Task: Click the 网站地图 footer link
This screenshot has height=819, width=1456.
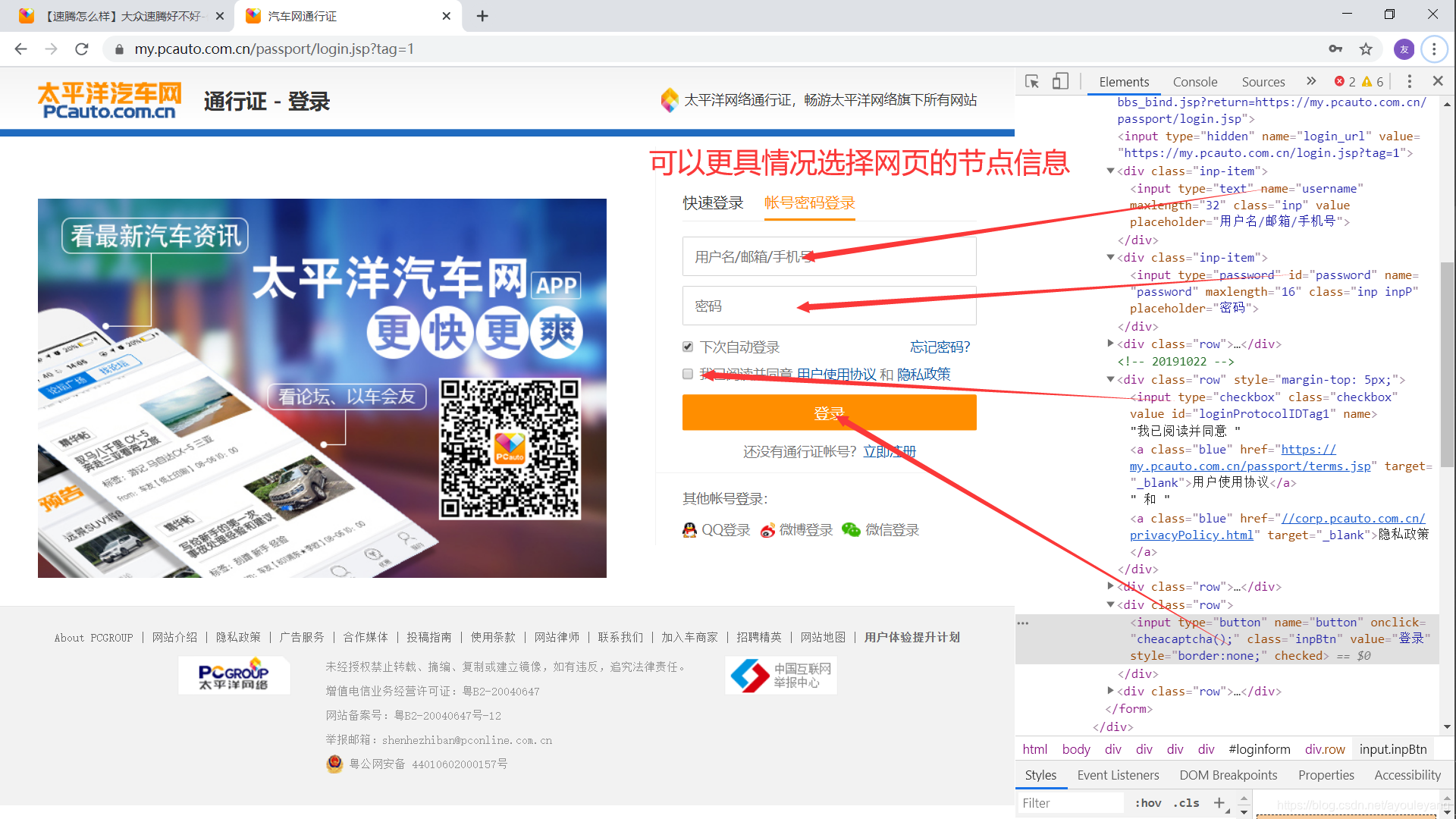Action: click(823, 637)
